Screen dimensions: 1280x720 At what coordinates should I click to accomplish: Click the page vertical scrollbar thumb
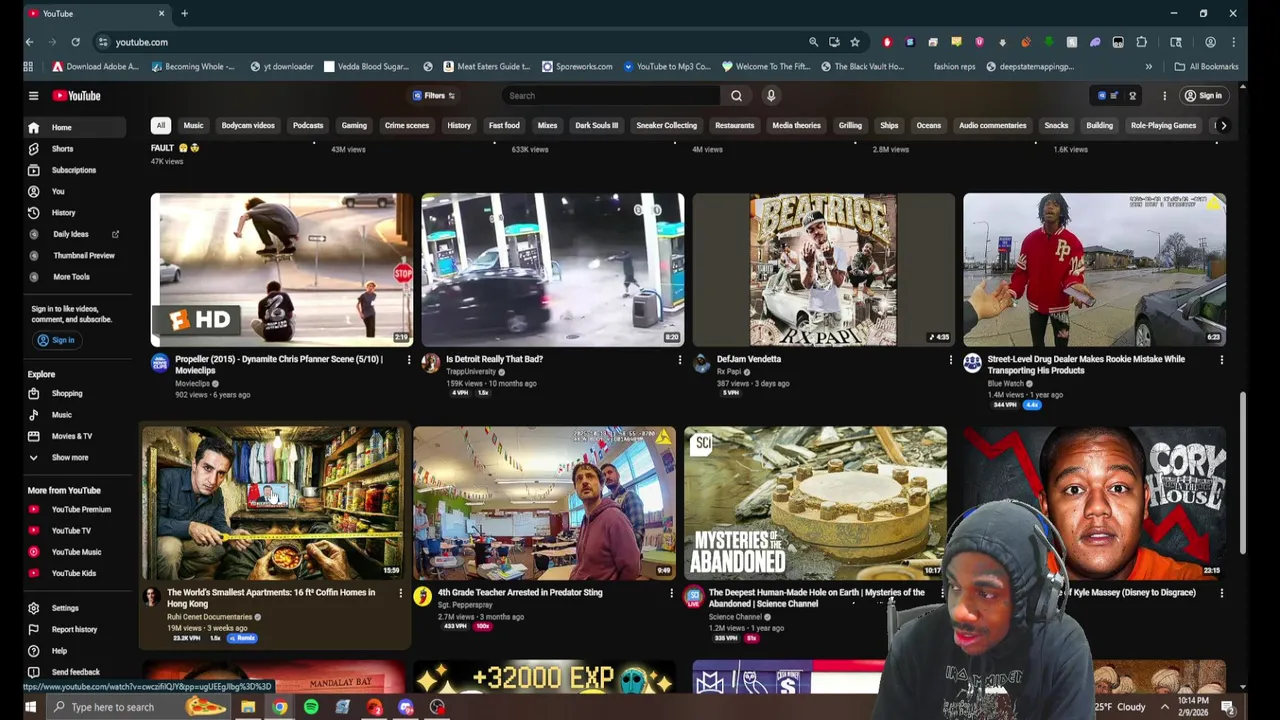point(1243,473)
